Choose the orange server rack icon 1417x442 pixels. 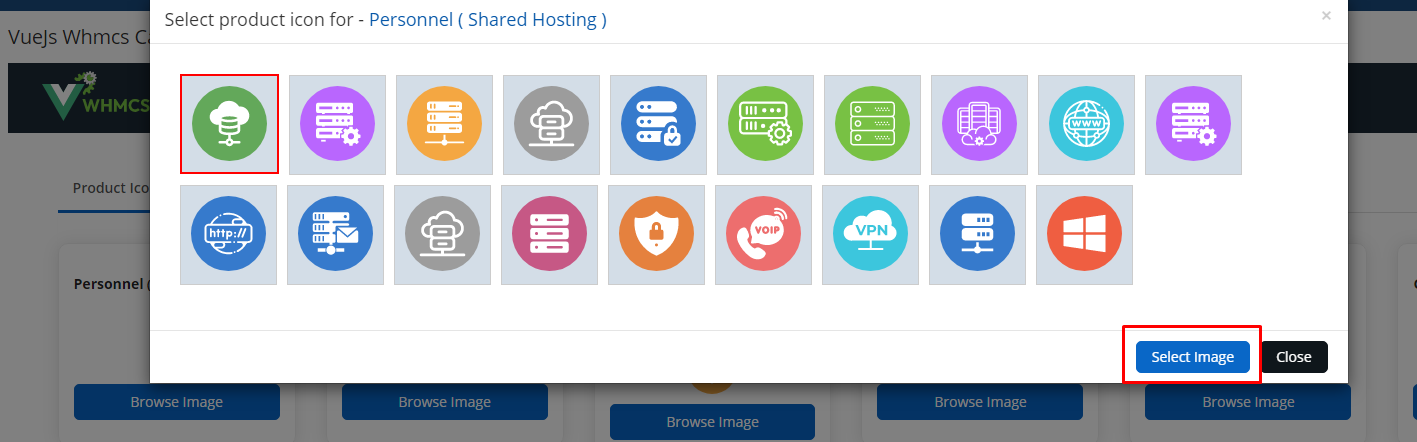tap(445, 125)
